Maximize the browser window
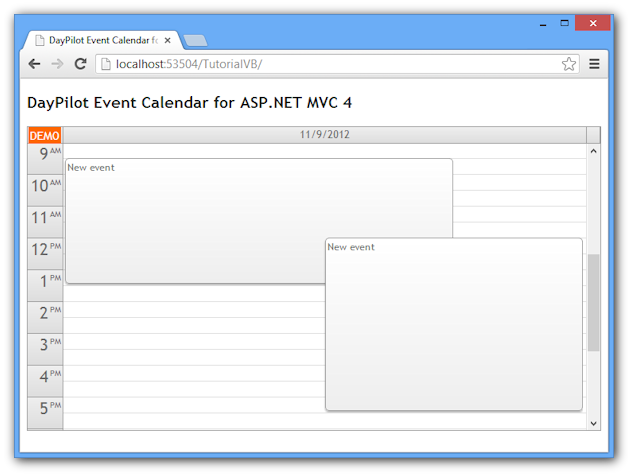This screenshot has height=476, width=632. (x=564, y=23)
